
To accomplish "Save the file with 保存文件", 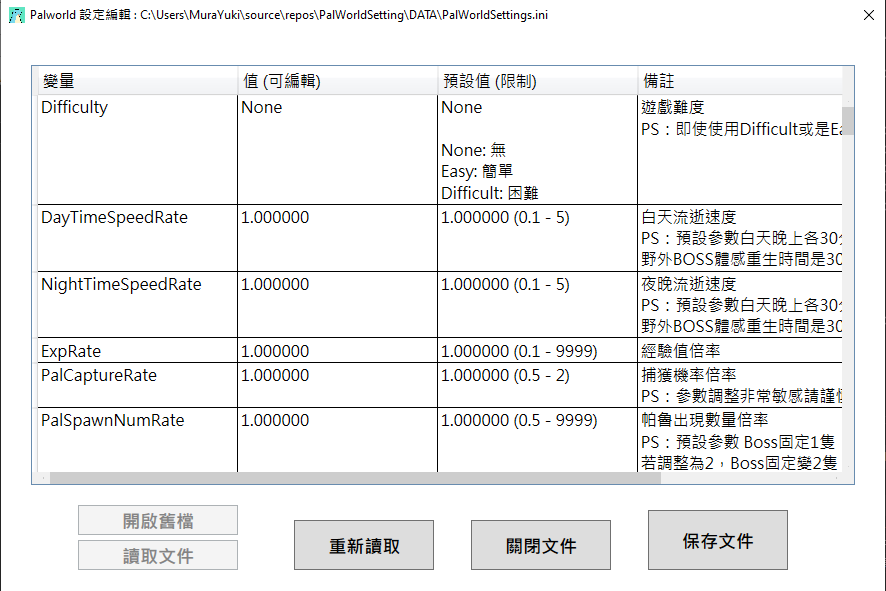I will click(x=718, y=540).
